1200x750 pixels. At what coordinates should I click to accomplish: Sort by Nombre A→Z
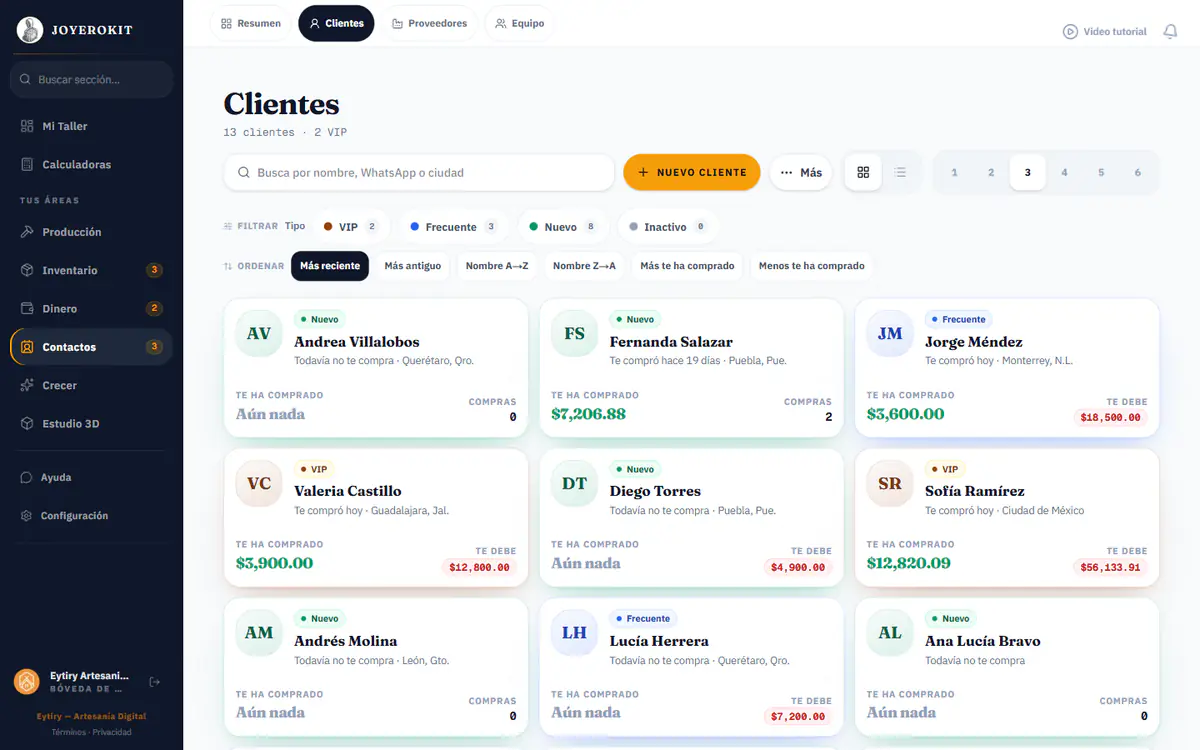(x=497, y=266)
